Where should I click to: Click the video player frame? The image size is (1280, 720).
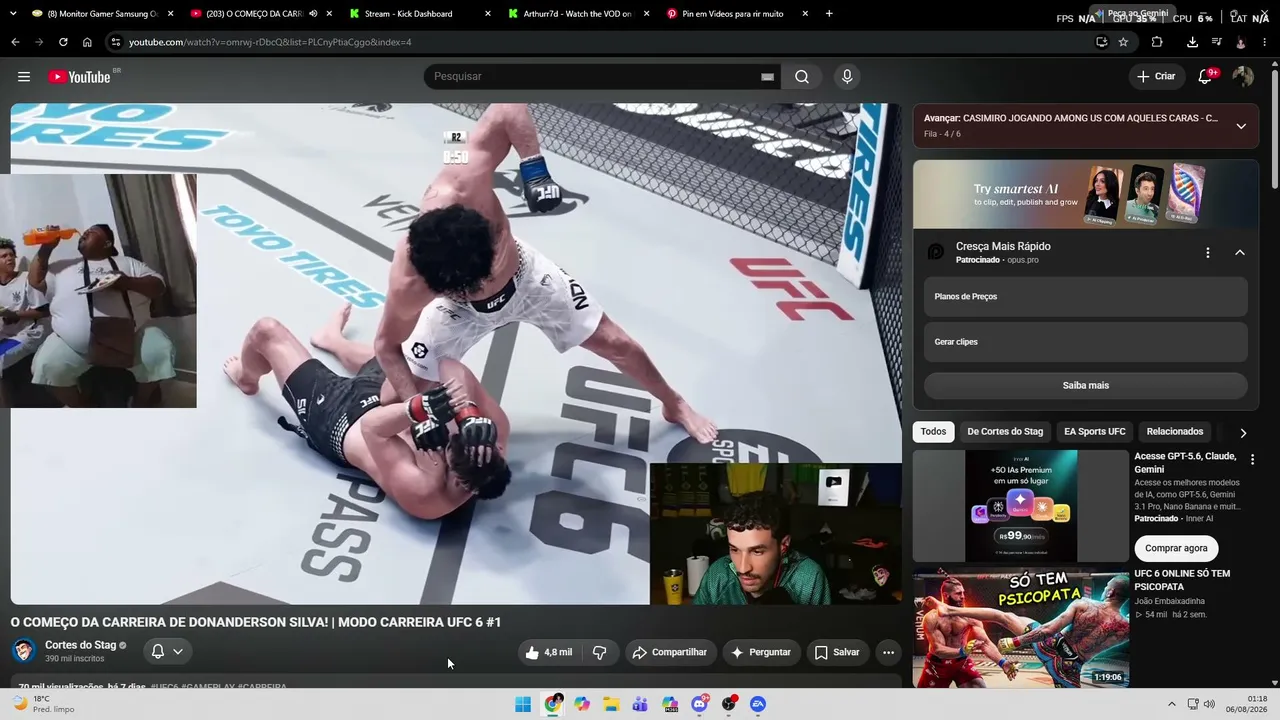[456, 354]
